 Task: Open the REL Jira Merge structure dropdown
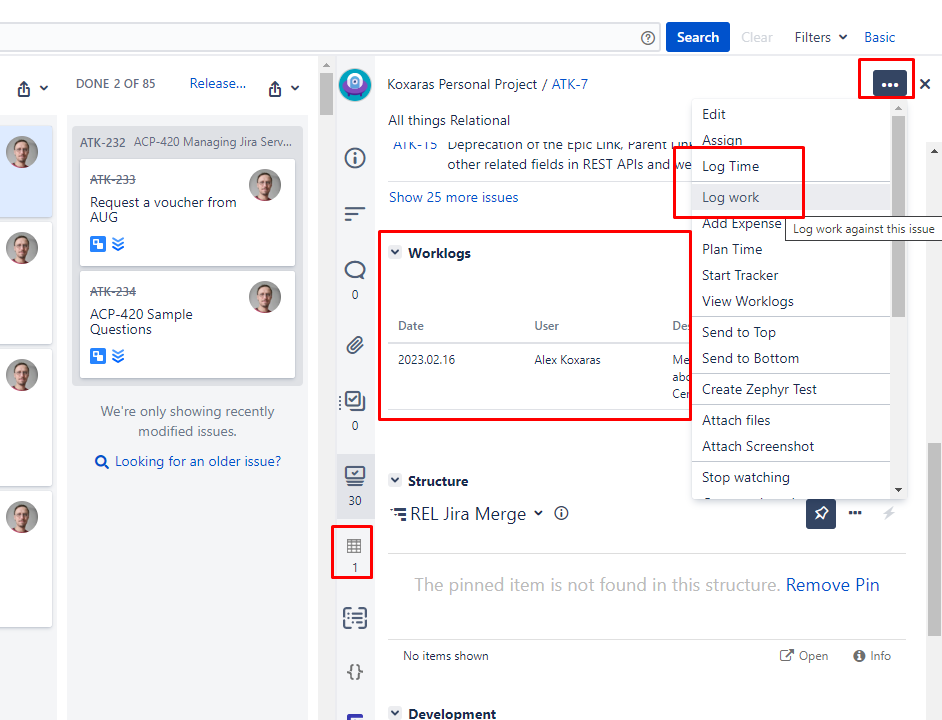coord(467,514)
